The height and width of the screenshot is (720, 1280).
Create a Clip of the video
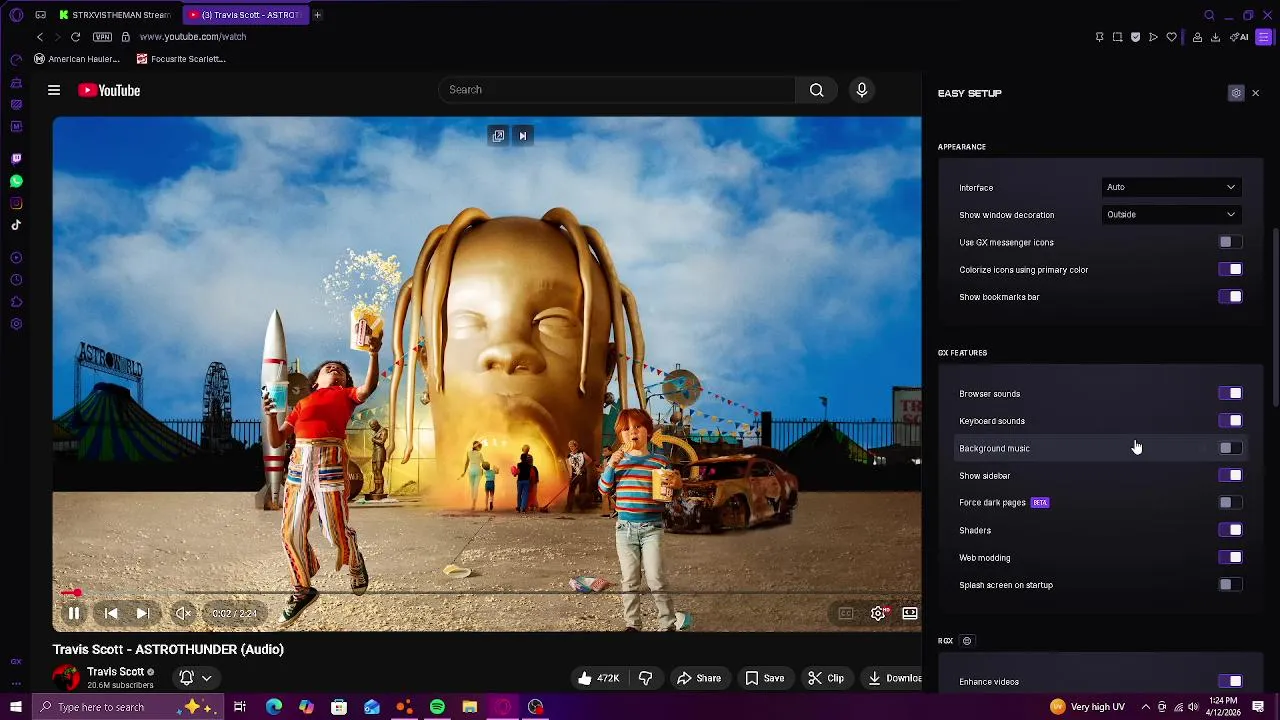click(x=826, y=678)
